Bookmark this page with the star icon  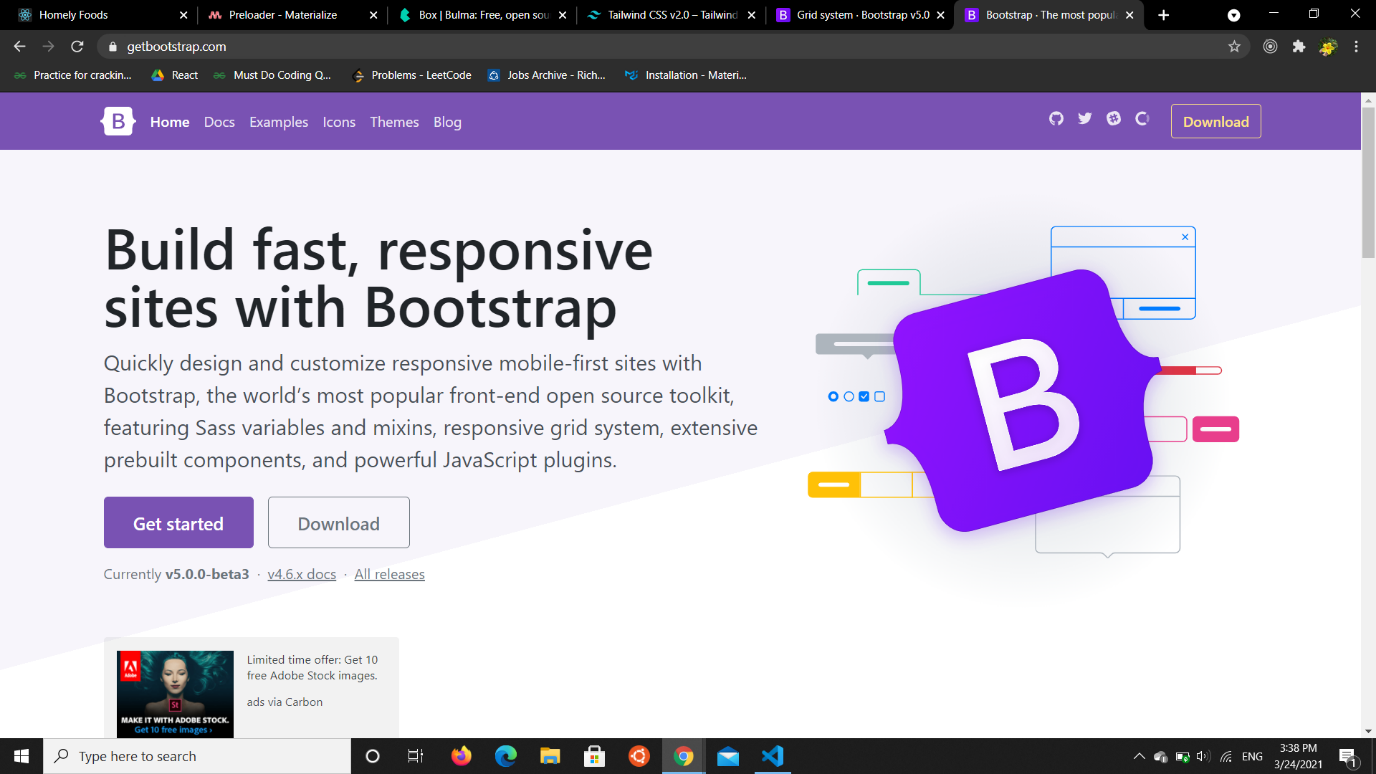click(x=1234, y=46)
